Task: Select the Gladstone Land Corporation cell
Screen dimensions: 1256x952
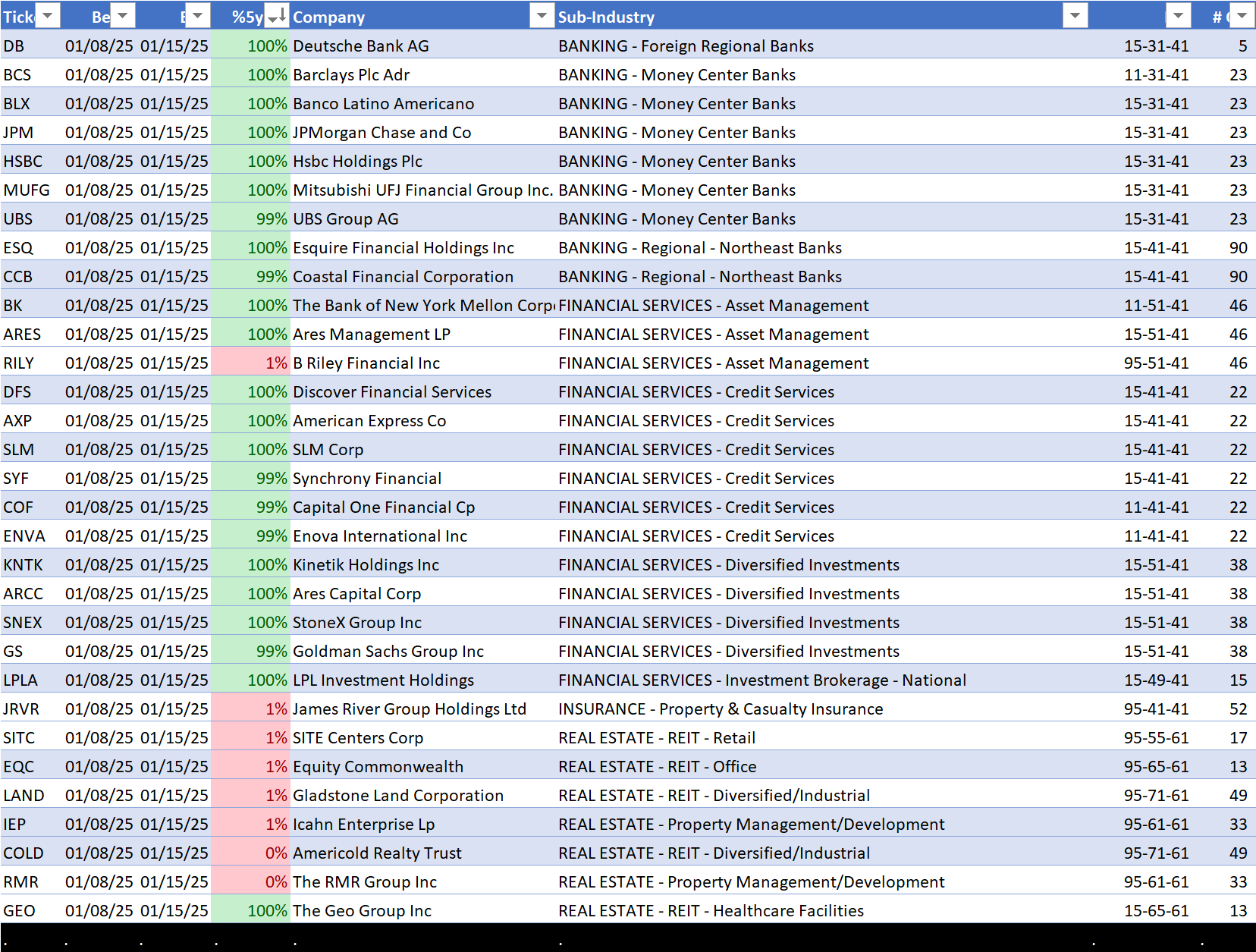Action: [423, 796]
